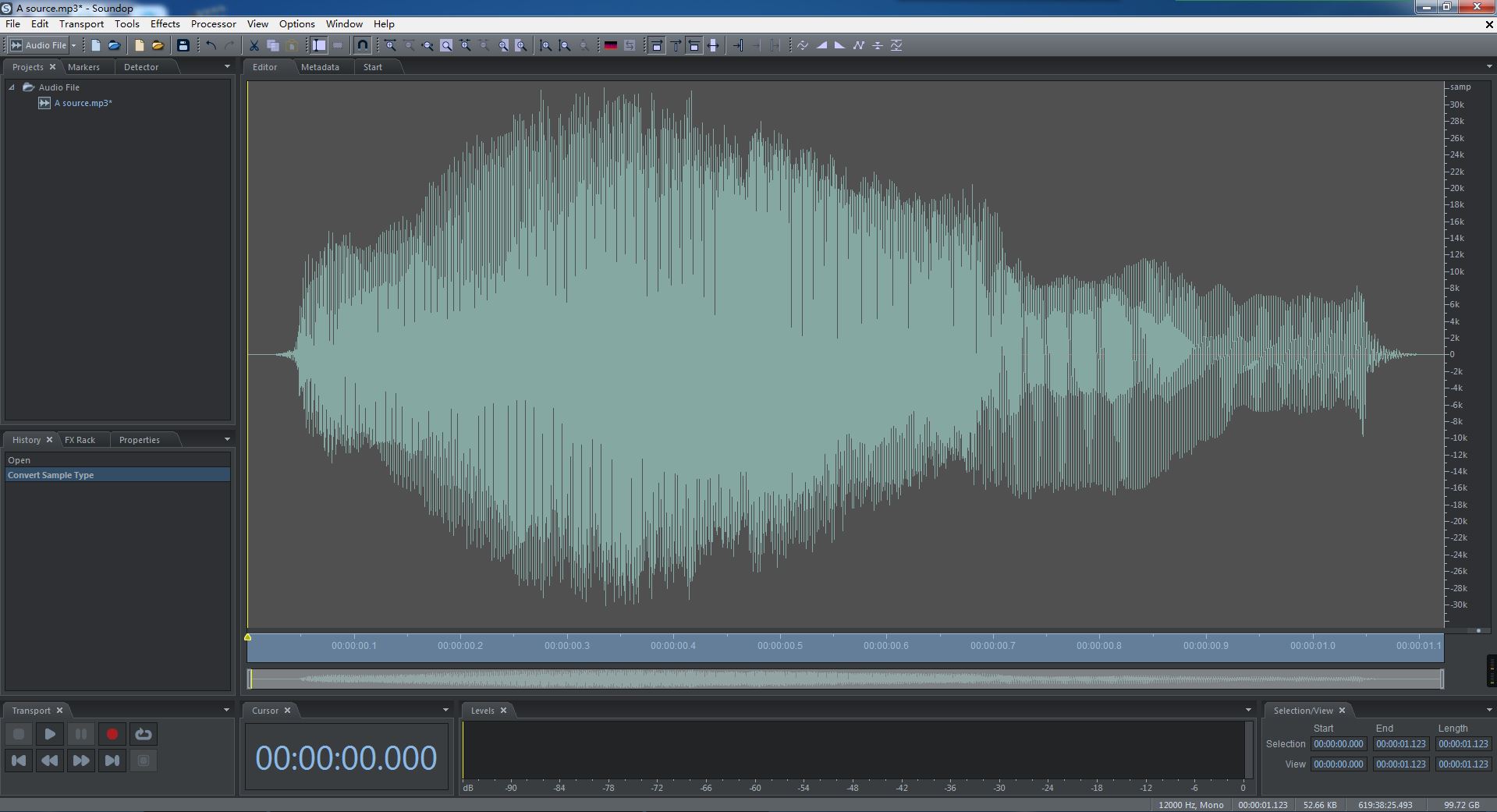This screenshot has height=812, width=1497.
Task: Toggle loop playback in Transport
Action: 144,734
